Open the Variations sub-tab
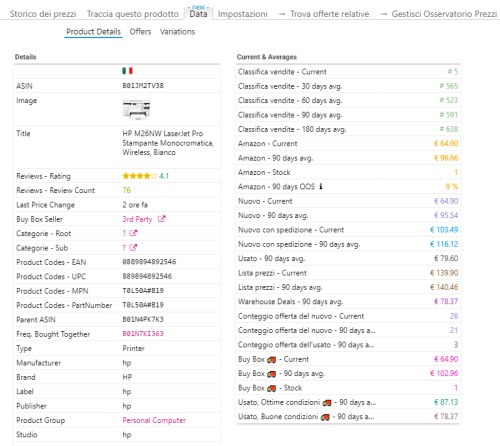Screen dimensions: 500x446 (177, 32)
